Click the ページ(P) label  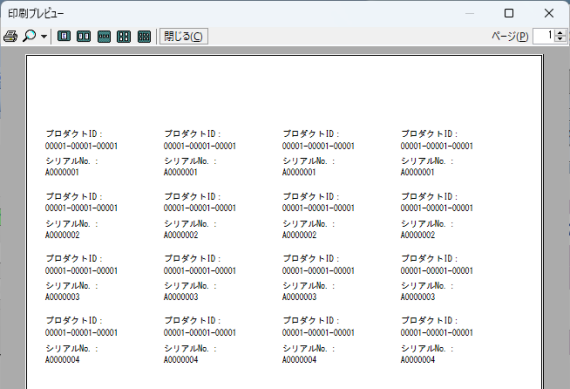pos(510,36)
